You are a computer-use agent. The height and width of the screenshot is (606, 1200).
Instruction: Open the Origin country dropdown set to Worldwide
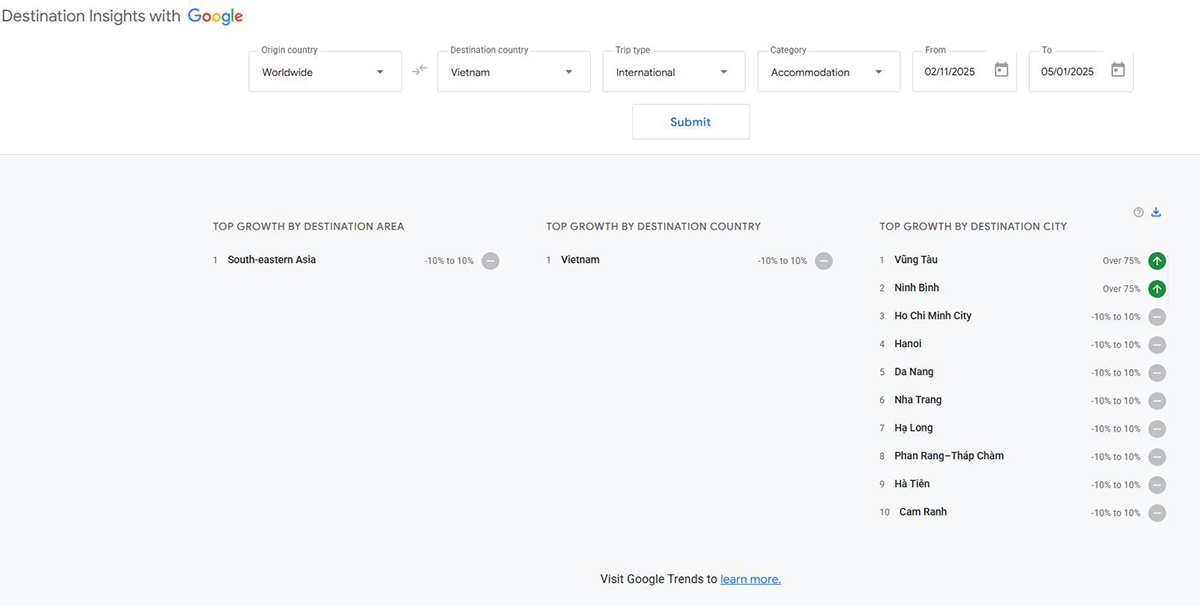[x=325, y=72]
